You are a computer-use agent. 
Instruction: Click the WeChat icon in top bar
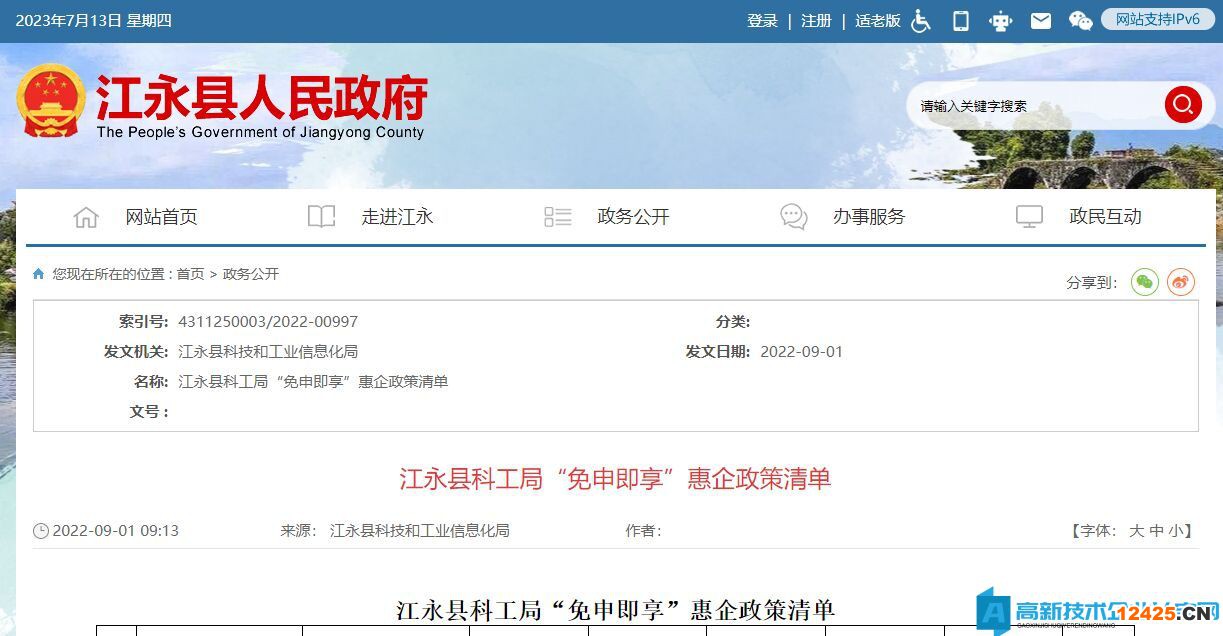click(1080, 21)
